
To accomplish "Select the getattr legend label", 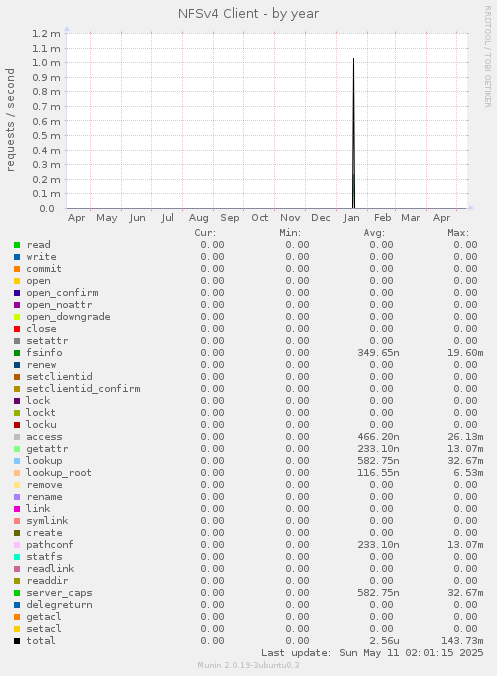I will (x=47, y=449).
